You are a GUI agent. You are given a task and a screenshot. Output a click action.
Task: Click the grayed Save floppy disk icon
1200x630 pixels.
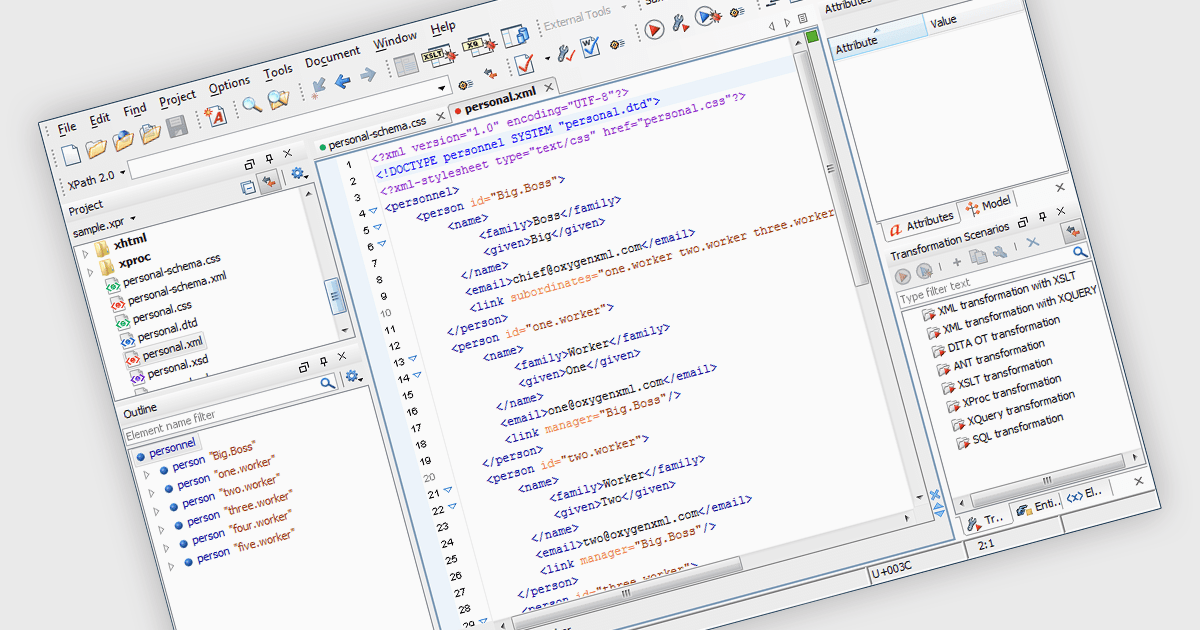tap(178, 127)
